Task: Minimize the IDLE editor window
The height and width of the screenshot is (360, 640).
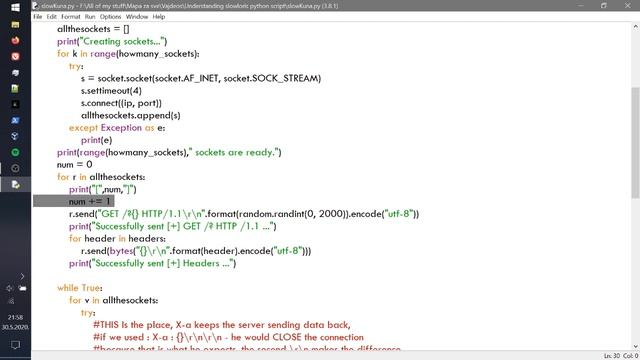Action: pos(581,6)
